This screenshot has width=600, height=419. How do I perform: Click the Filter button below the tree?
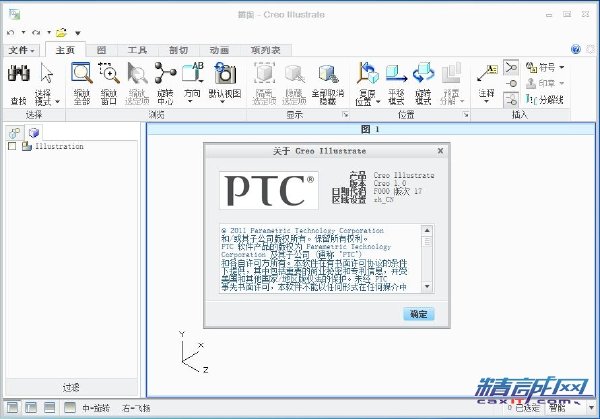pyautogui.click(x=71, y=388)
